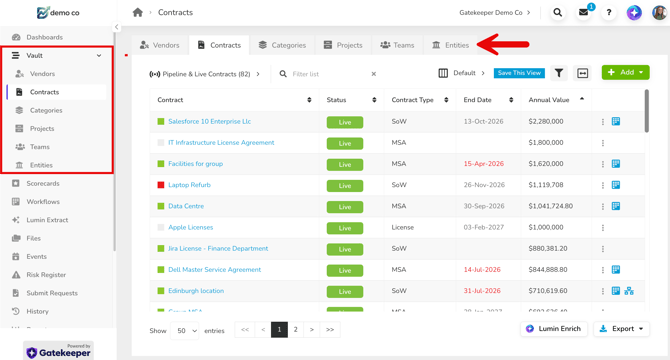Collapse the sidebar with the arrow handle
The width and height of the screenshot is (670, 360).
click(117, 27)
